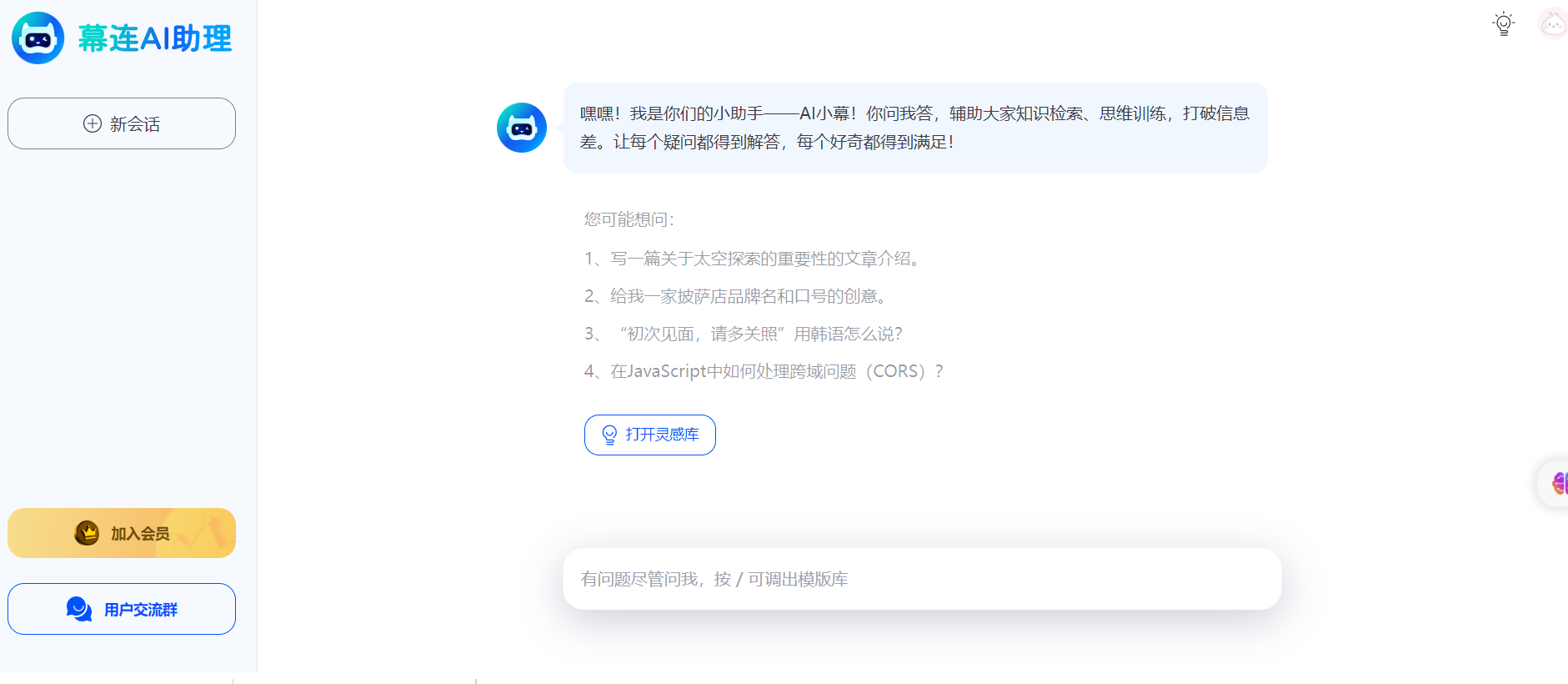
Task: Click the AI小幕 welcome message bubble
Action: coord(914,128)
